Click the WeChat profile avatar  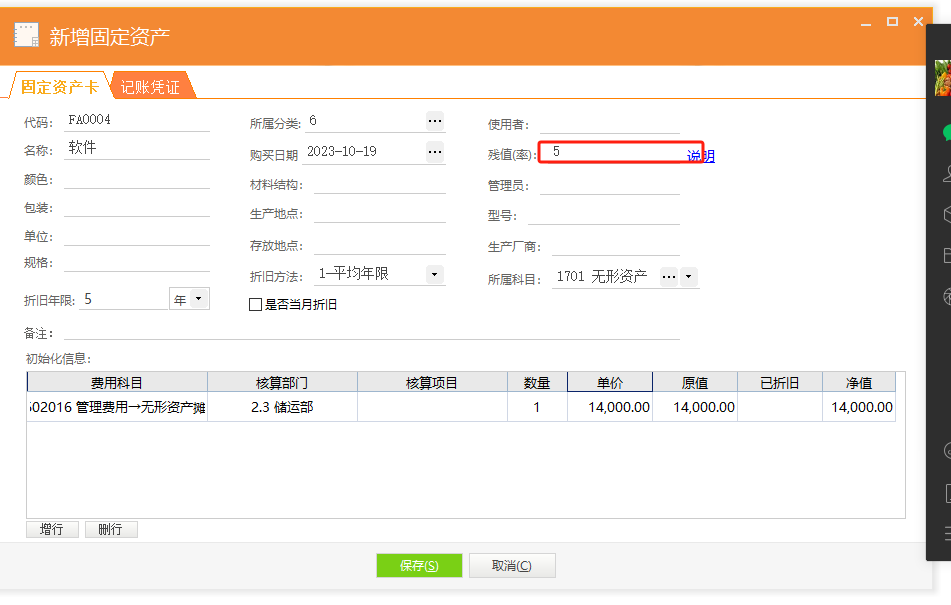(x=942, y=78)
